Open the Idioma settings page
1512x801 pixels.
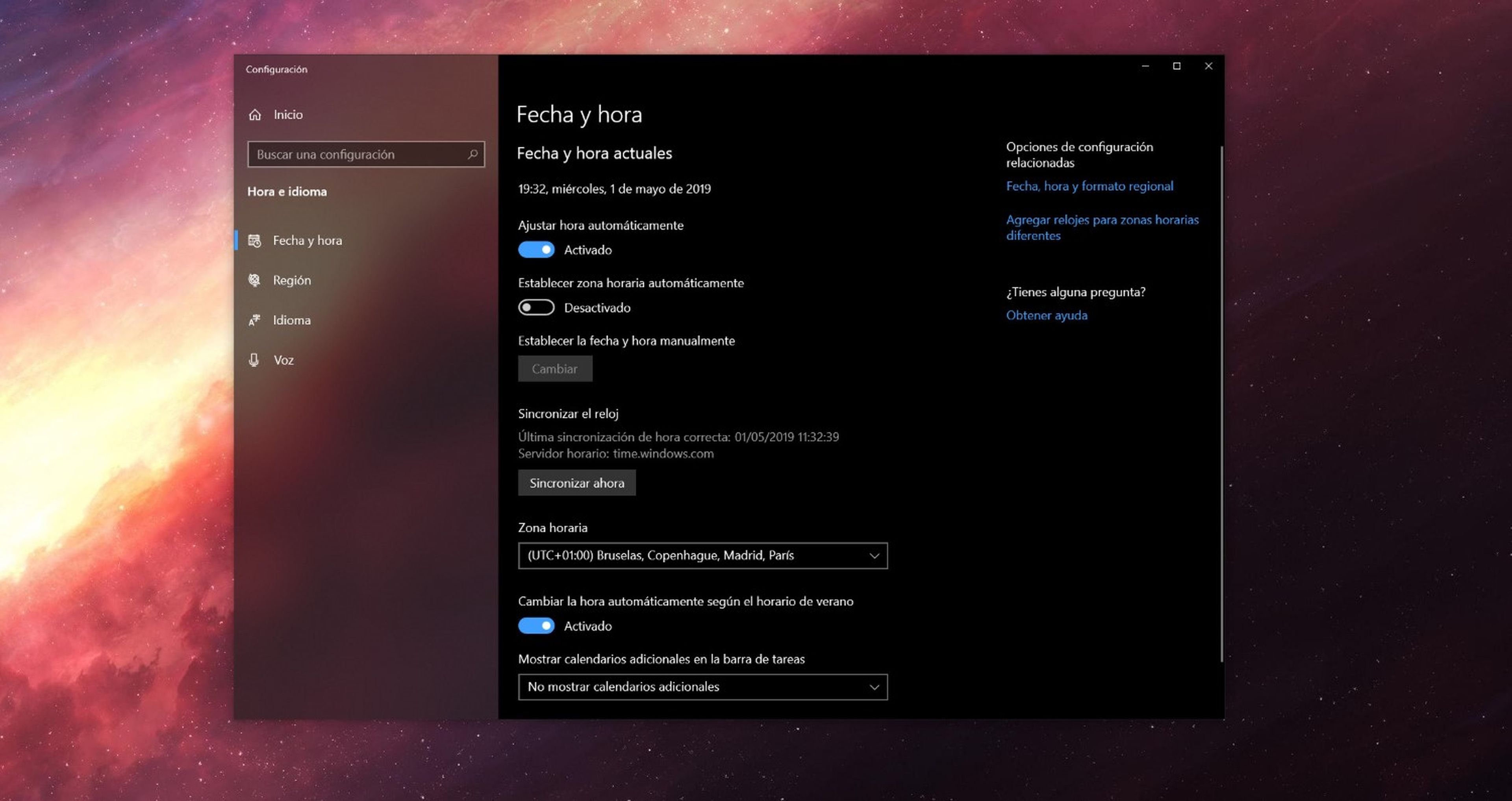366,320
